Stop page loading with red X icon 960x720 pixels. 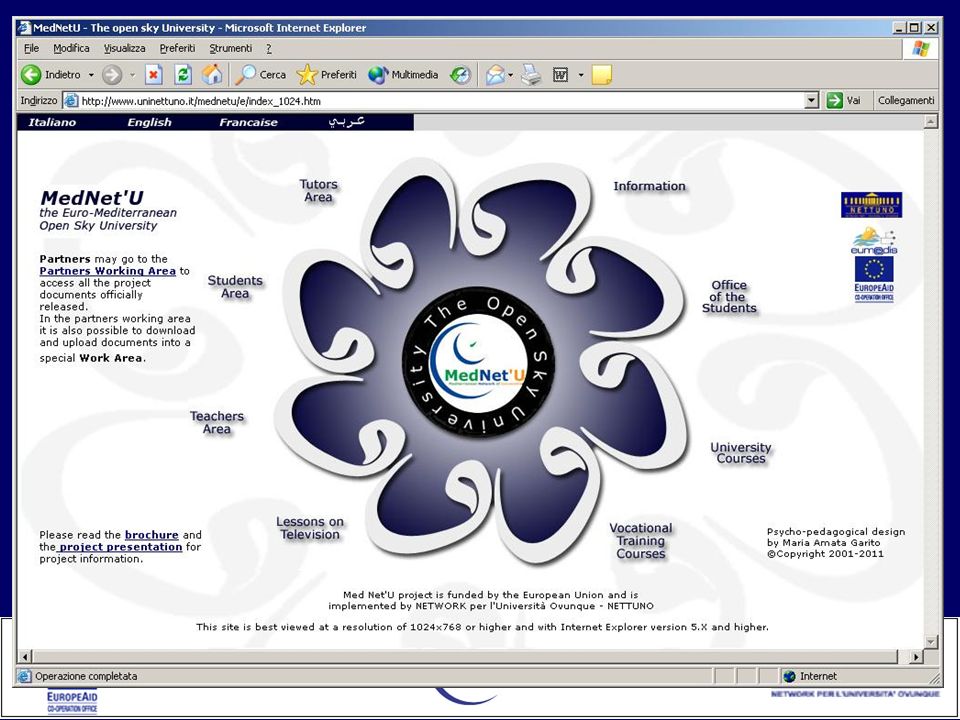[154, 75]
